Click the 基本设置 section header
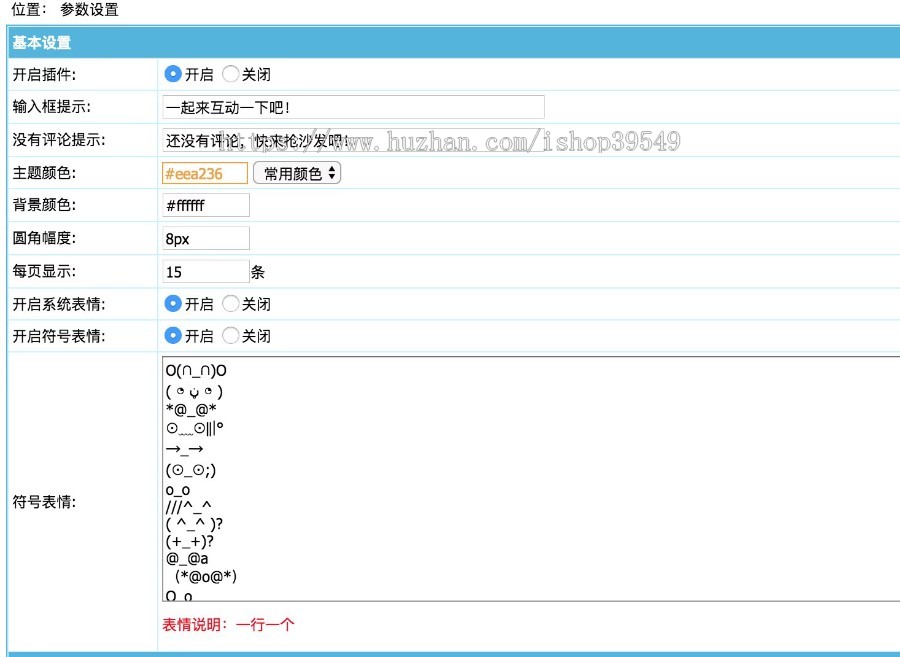 453,42
